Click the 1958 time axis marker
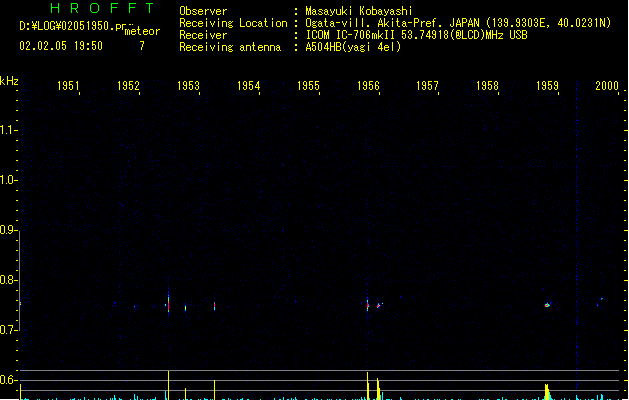The image size is (629, 400). point(487,85)
